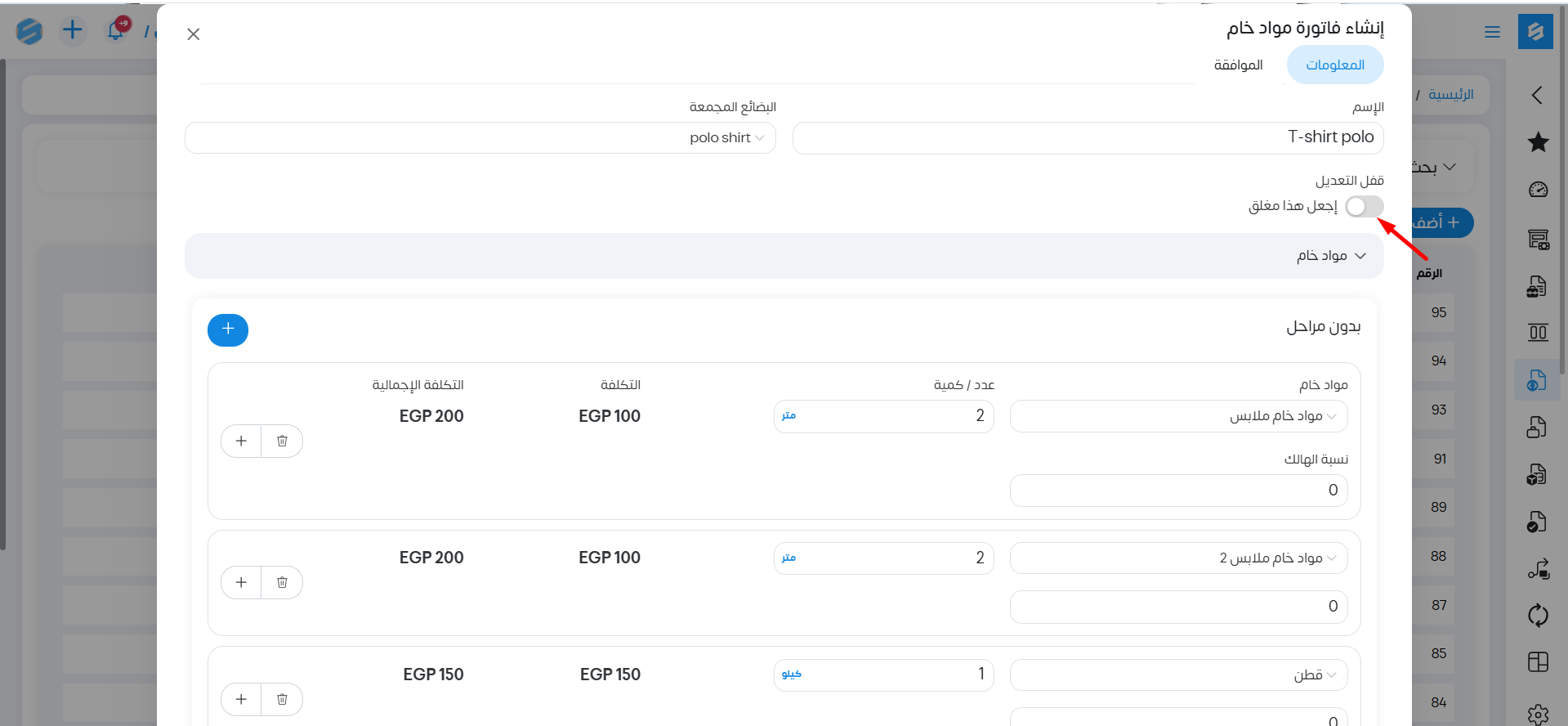Image resolution: width=1568 pixels, height=726 pixels.
Task: Open the settings gear icon in sidebar
Action: [1538, 714]
